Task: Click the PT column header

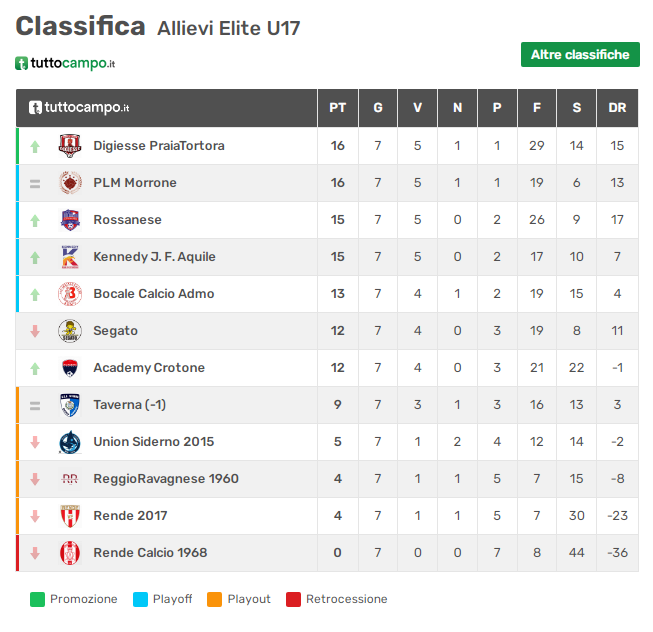Action: 338,108
